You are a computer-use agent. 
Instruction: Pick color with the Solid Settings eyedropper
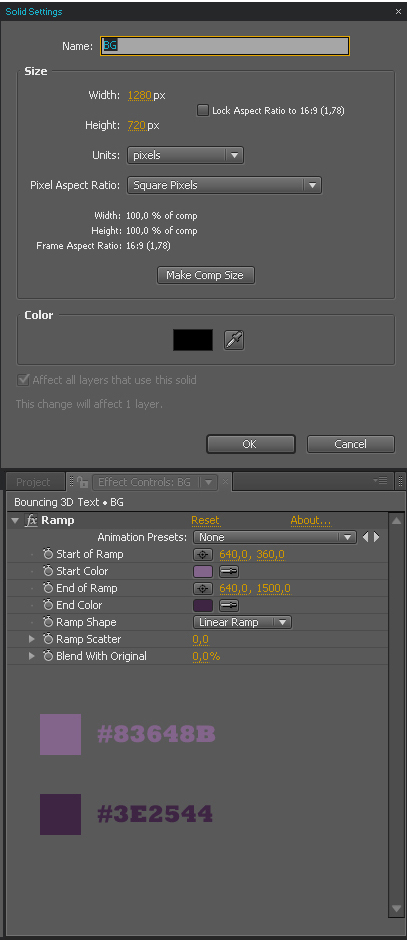[234, 340]
